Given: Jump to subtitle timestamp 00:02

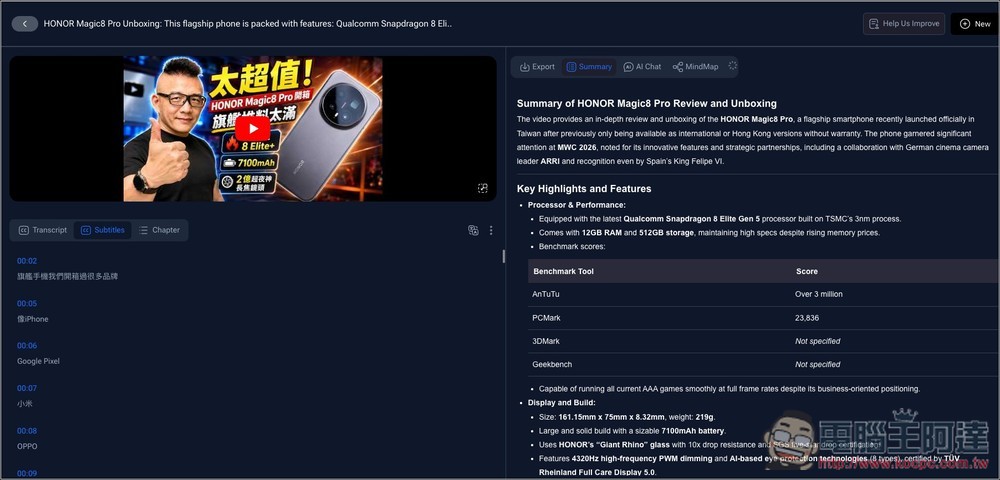Looking at the screenshot, I should coord(27,261).
